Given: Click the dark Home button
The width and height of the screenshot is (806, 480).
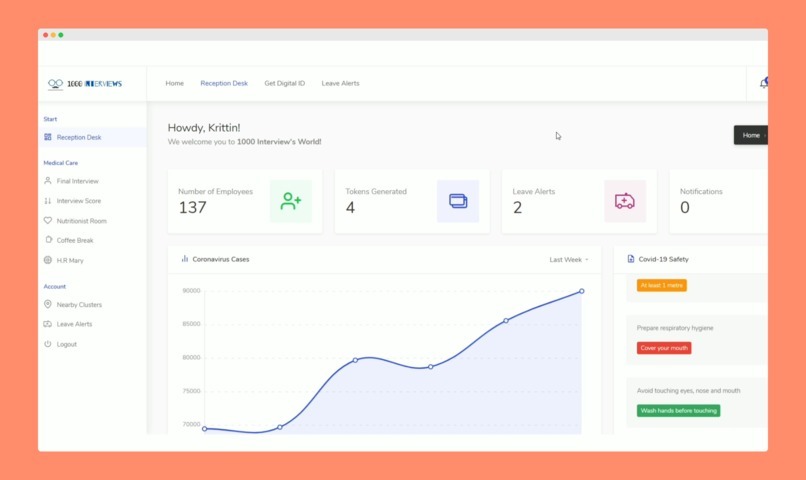Looking at the screenshot, I should [x=750, y=135].
